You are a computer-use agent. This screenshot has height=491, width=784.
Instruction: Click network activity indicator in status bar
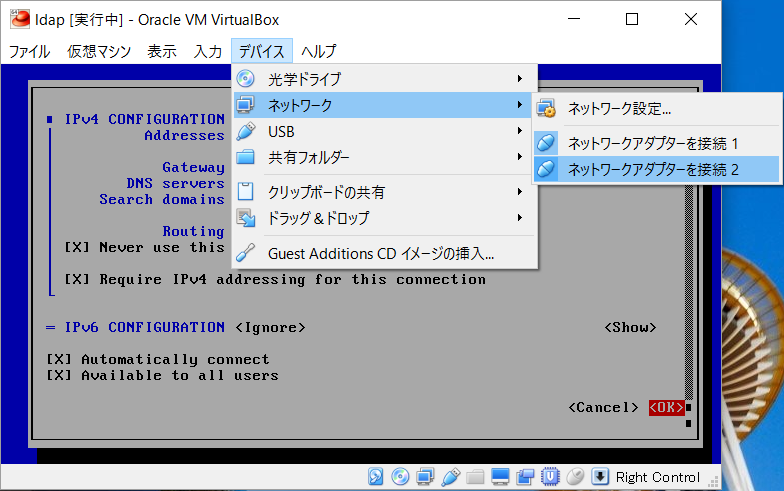point(425,476)
